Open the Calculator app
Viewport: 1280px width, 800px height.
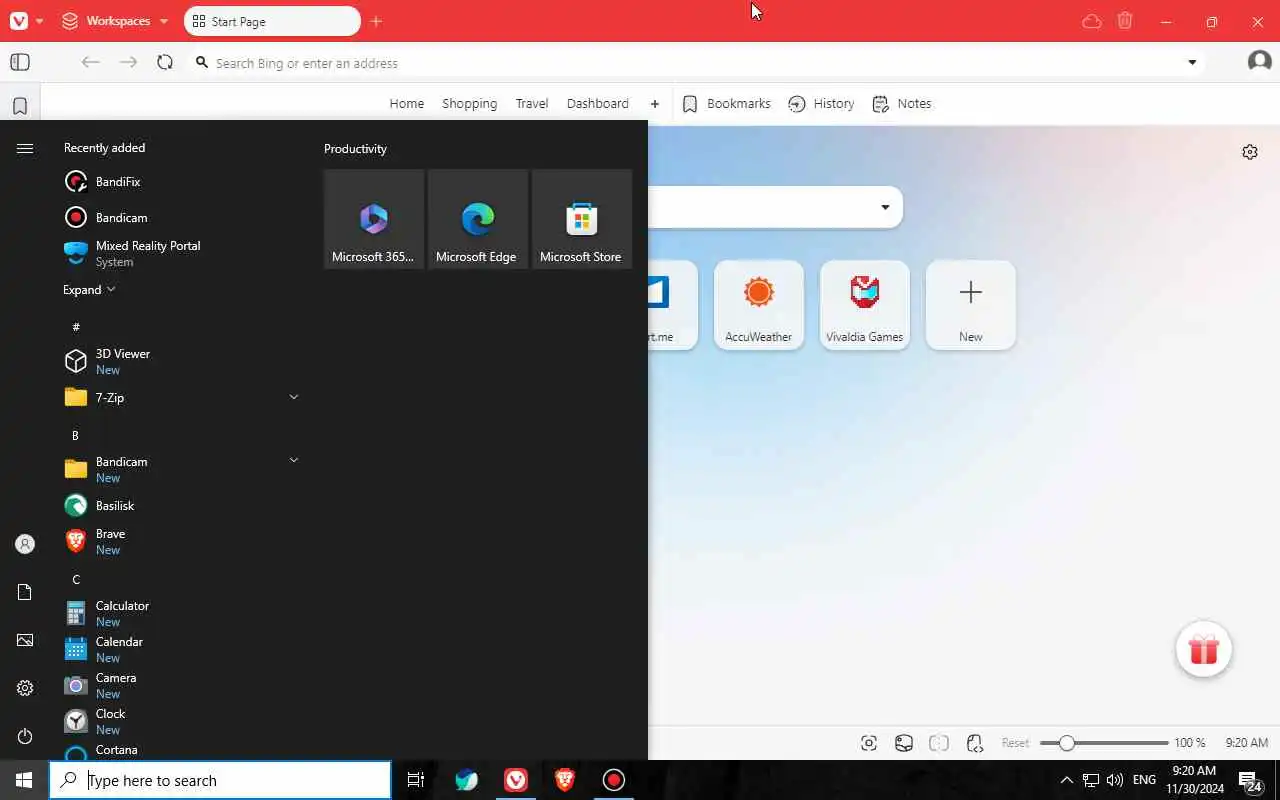point(180,613)
